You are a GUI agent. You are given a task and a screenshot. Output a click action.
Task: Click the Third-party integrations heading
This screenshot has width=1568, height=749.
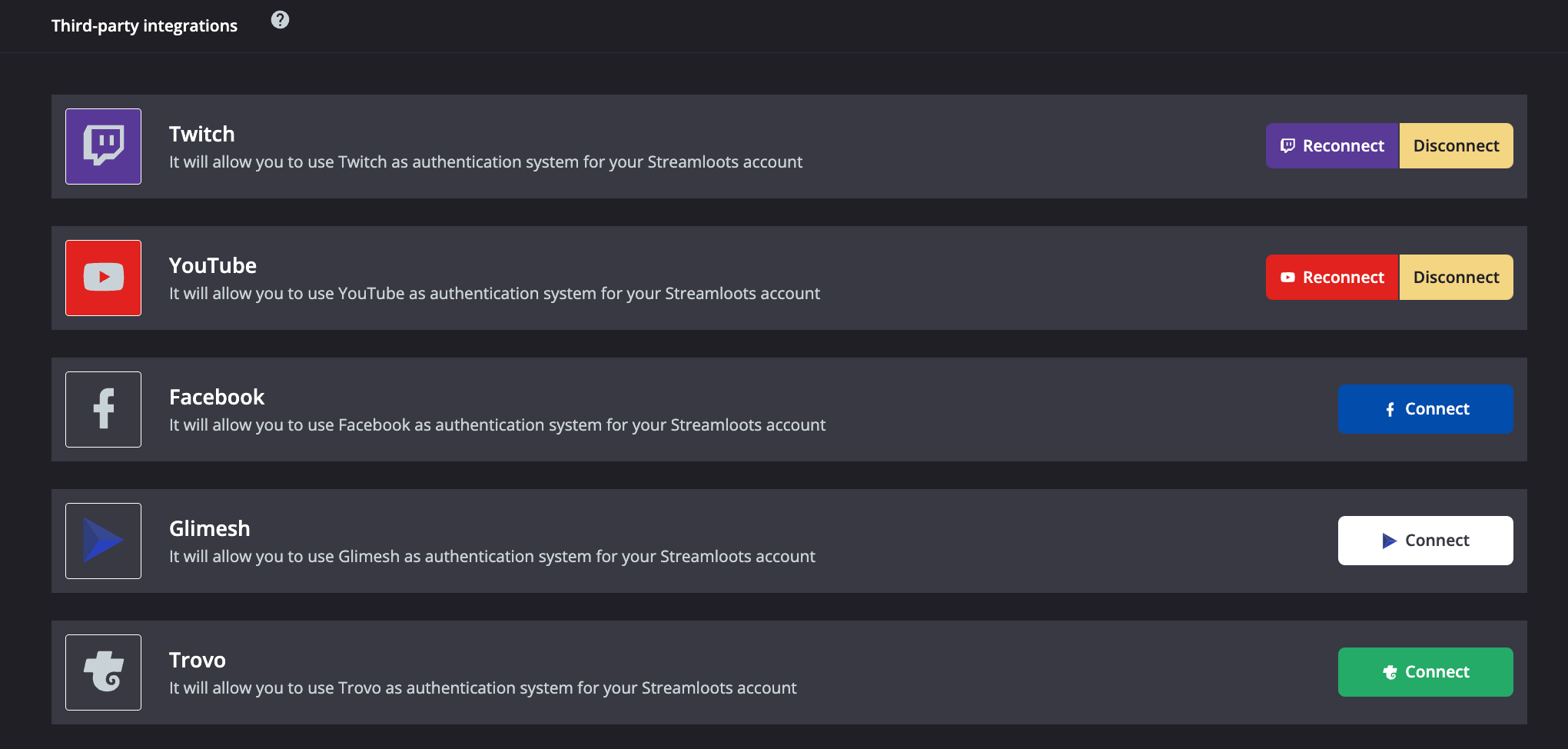[145, 26]
